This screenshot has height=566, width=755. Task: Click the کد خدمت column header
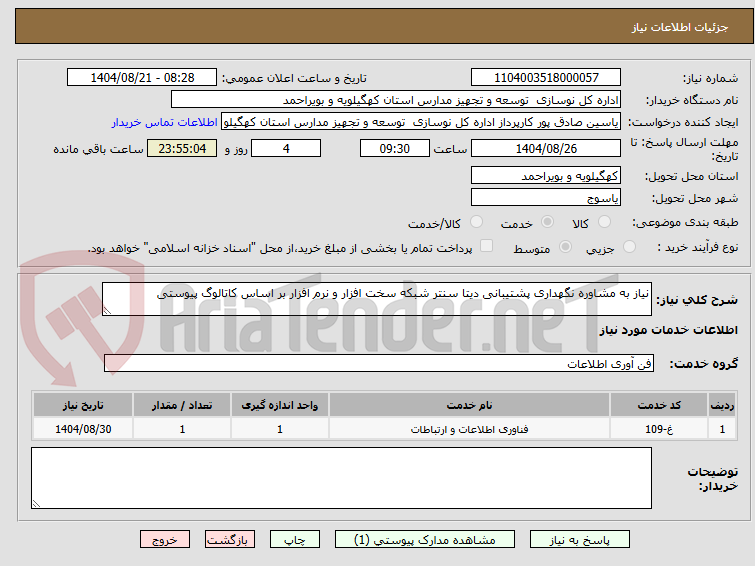pyautogui.click(x=659, y=405)
